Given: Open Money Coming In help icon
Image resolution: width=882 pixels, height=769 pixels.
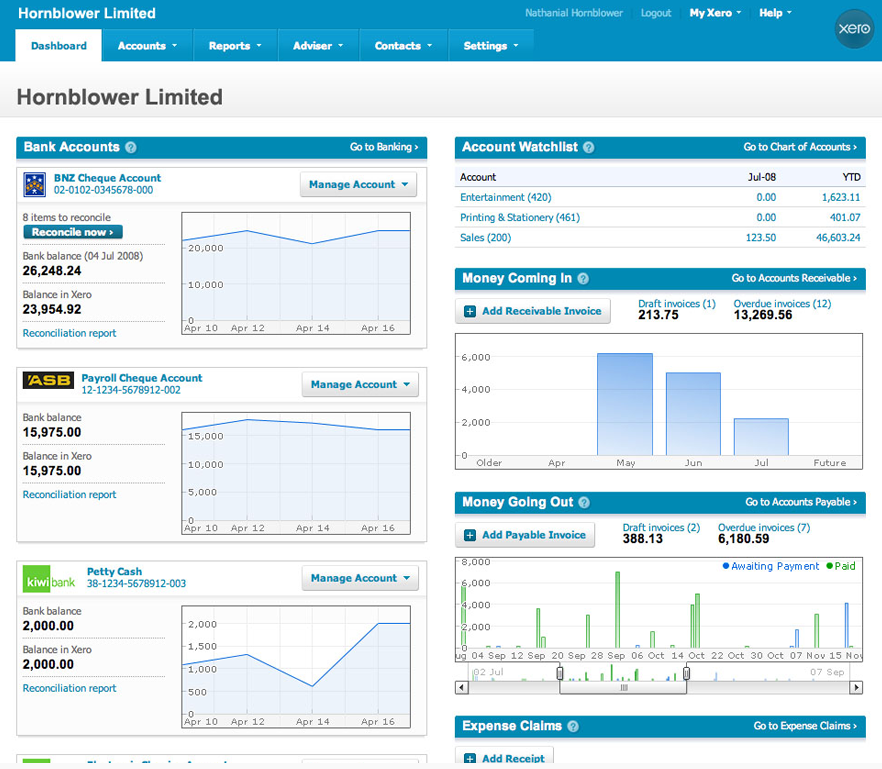Looking at the screenshot, I should pyautogui.click(x=583, y=278).
